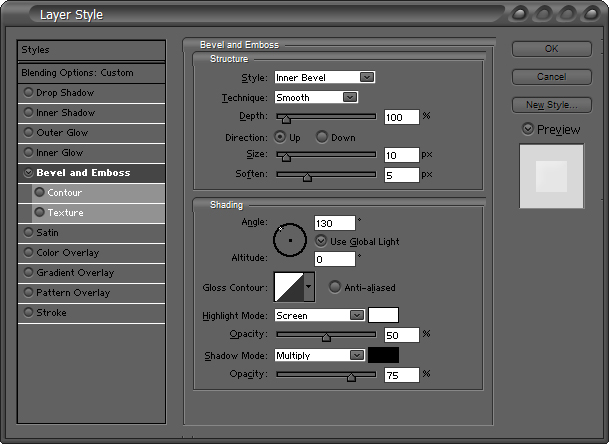Select the Satin label in list
Viewport: 609px width, 444px height.
coord(47,233)
